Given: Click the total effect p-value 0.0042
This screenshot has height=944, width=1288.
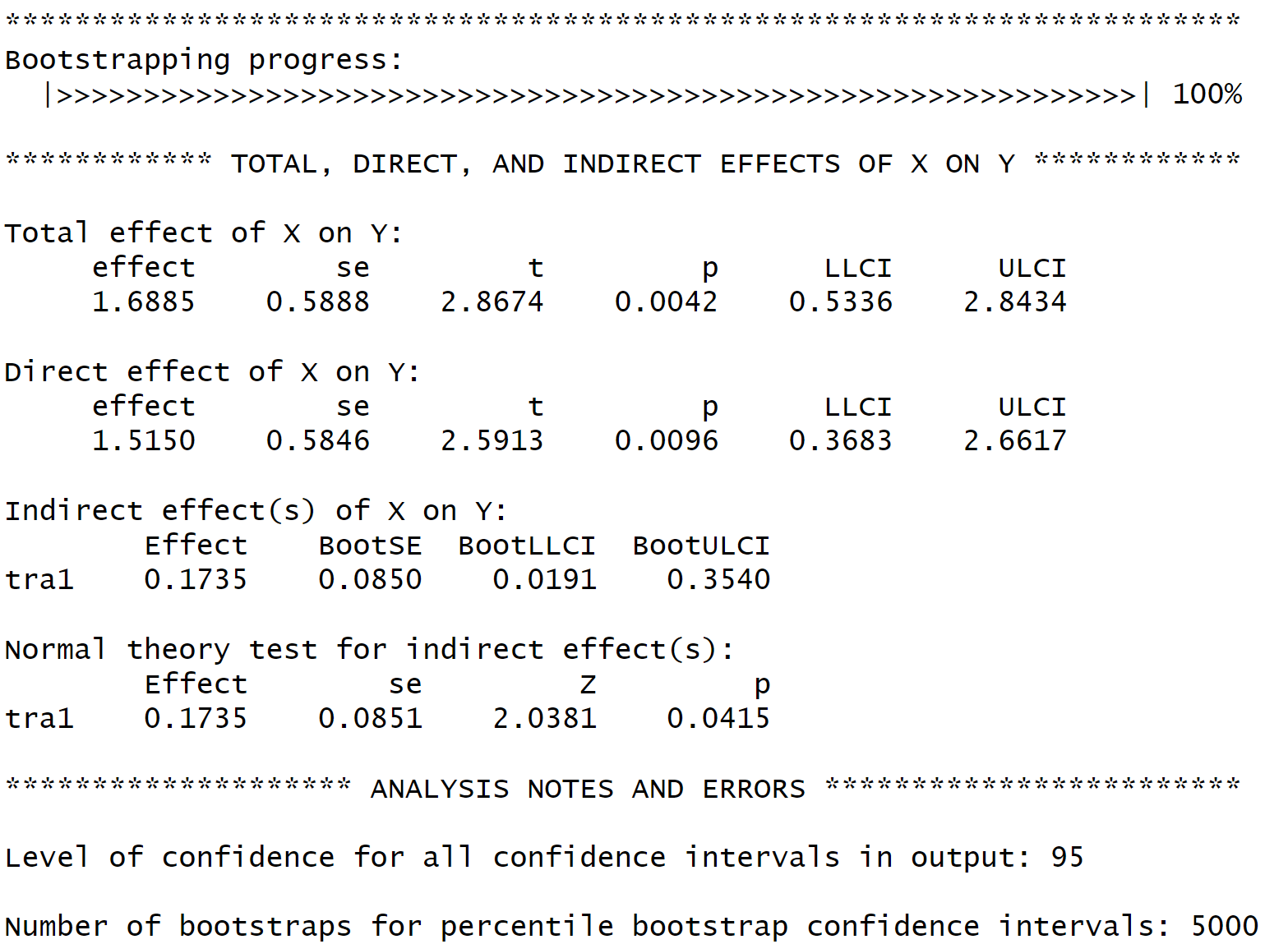Looking at the screenshot, I should point(666,302).
